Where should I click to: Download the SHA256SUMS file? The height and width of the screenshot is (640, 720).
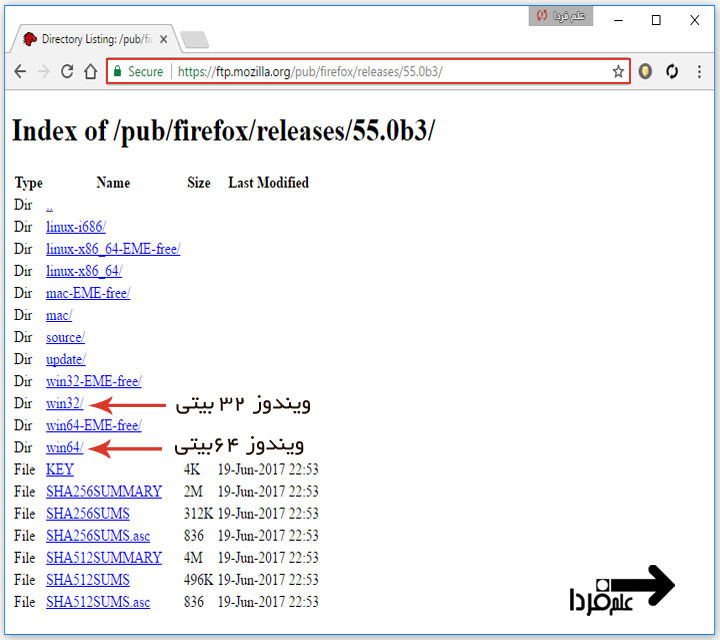pos(87,514)
